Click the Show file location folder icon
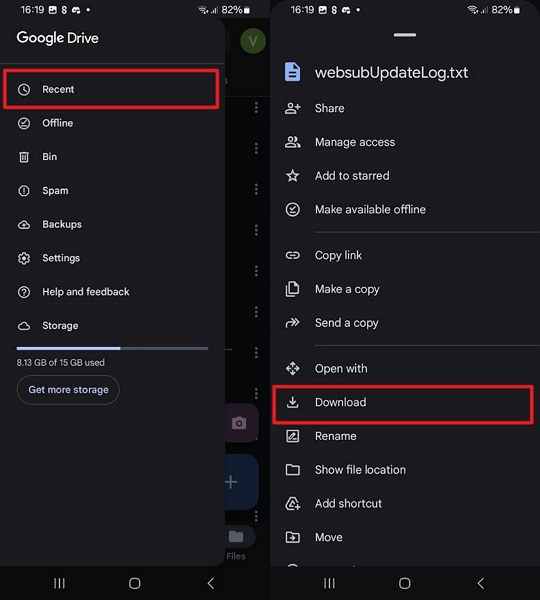The width and height of the screenshot is (540, 600). (x=293, y=470)
